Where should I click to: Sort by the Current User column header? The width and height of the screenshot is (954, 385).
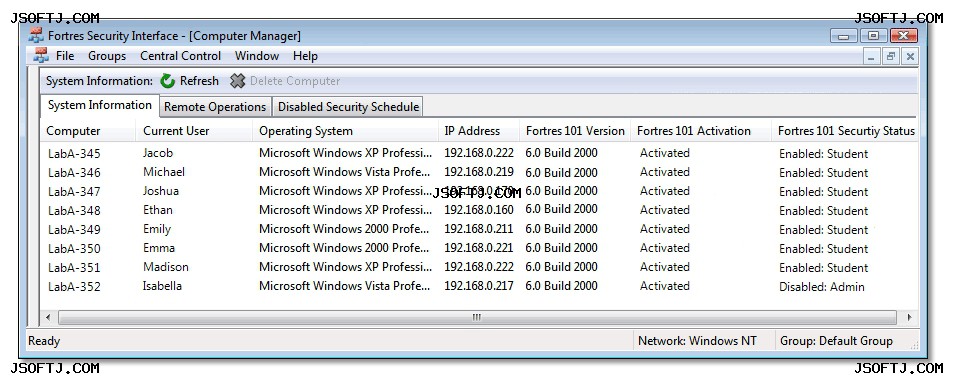pyautogui.click(x=194, y=131)
